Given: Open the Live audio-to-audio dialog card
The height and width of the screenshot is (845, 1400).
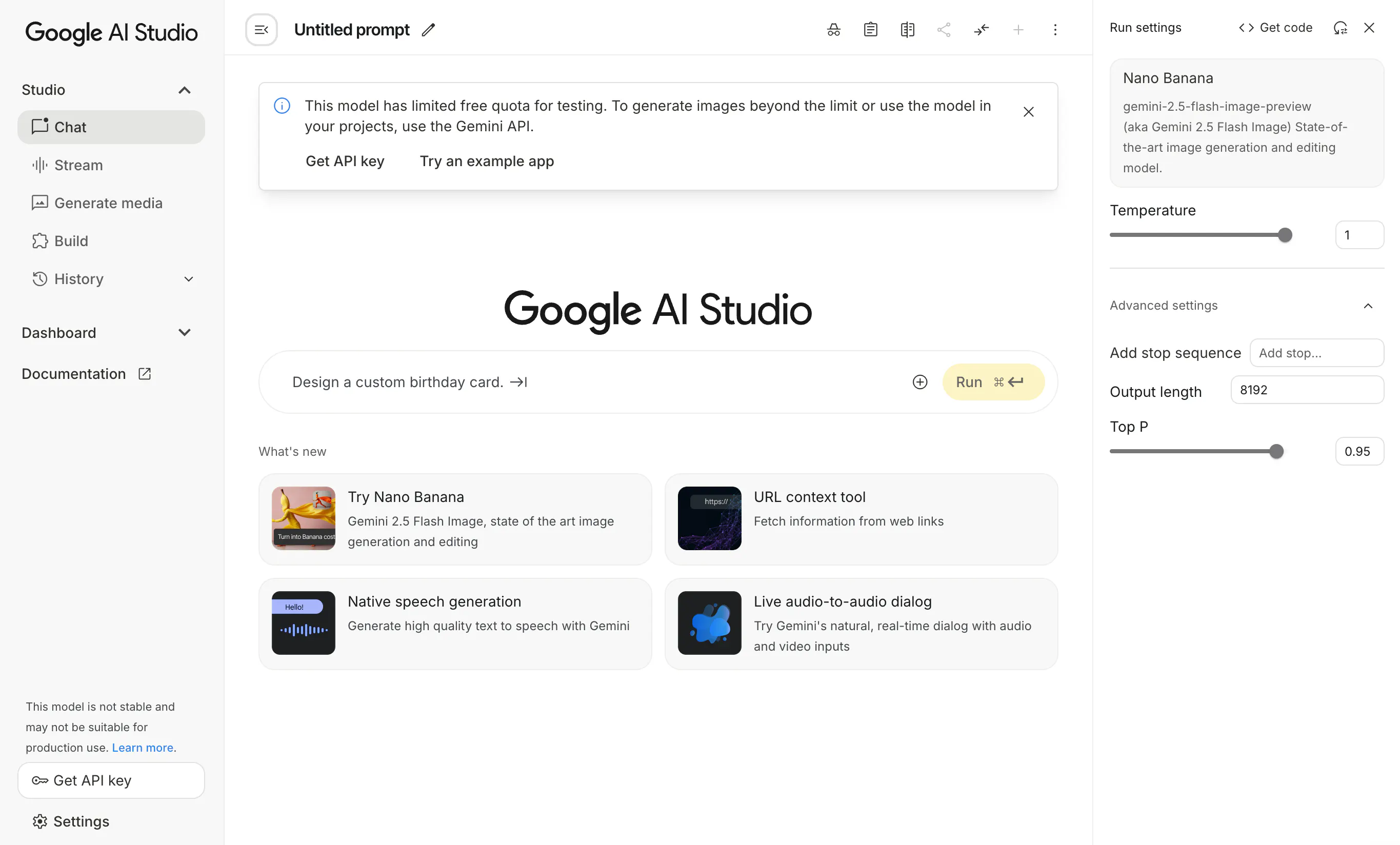Looking at the screenshot, I should point(862,624).
